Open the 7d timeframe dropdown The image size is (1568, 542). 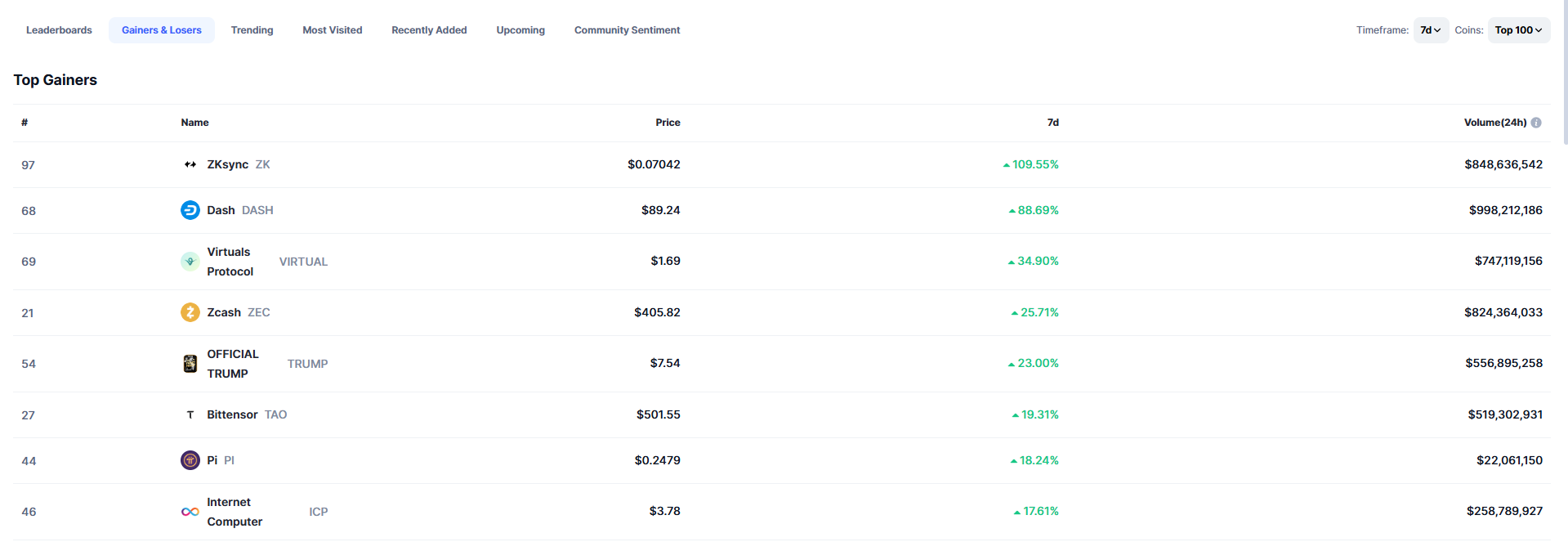point(1431,30)
